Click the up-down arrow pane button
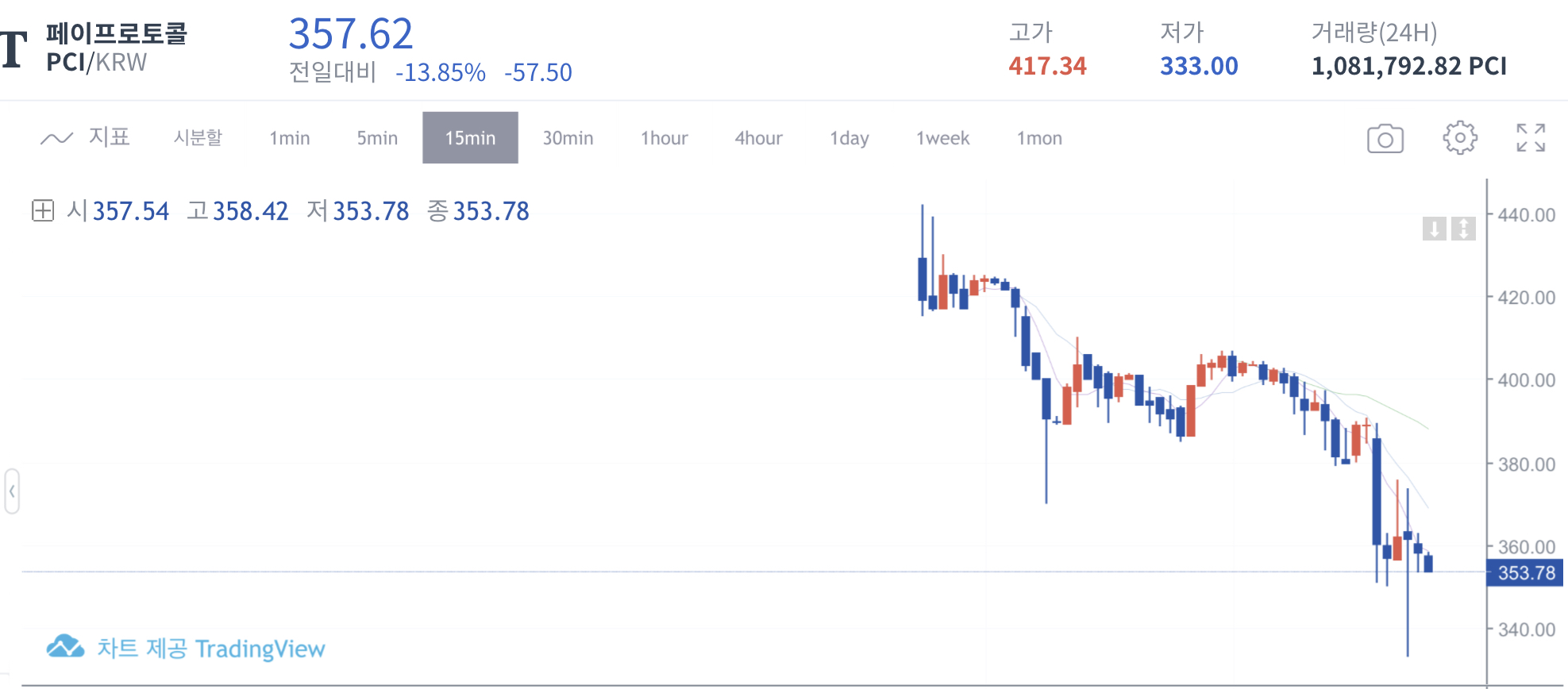 [x=1463, y=229]
